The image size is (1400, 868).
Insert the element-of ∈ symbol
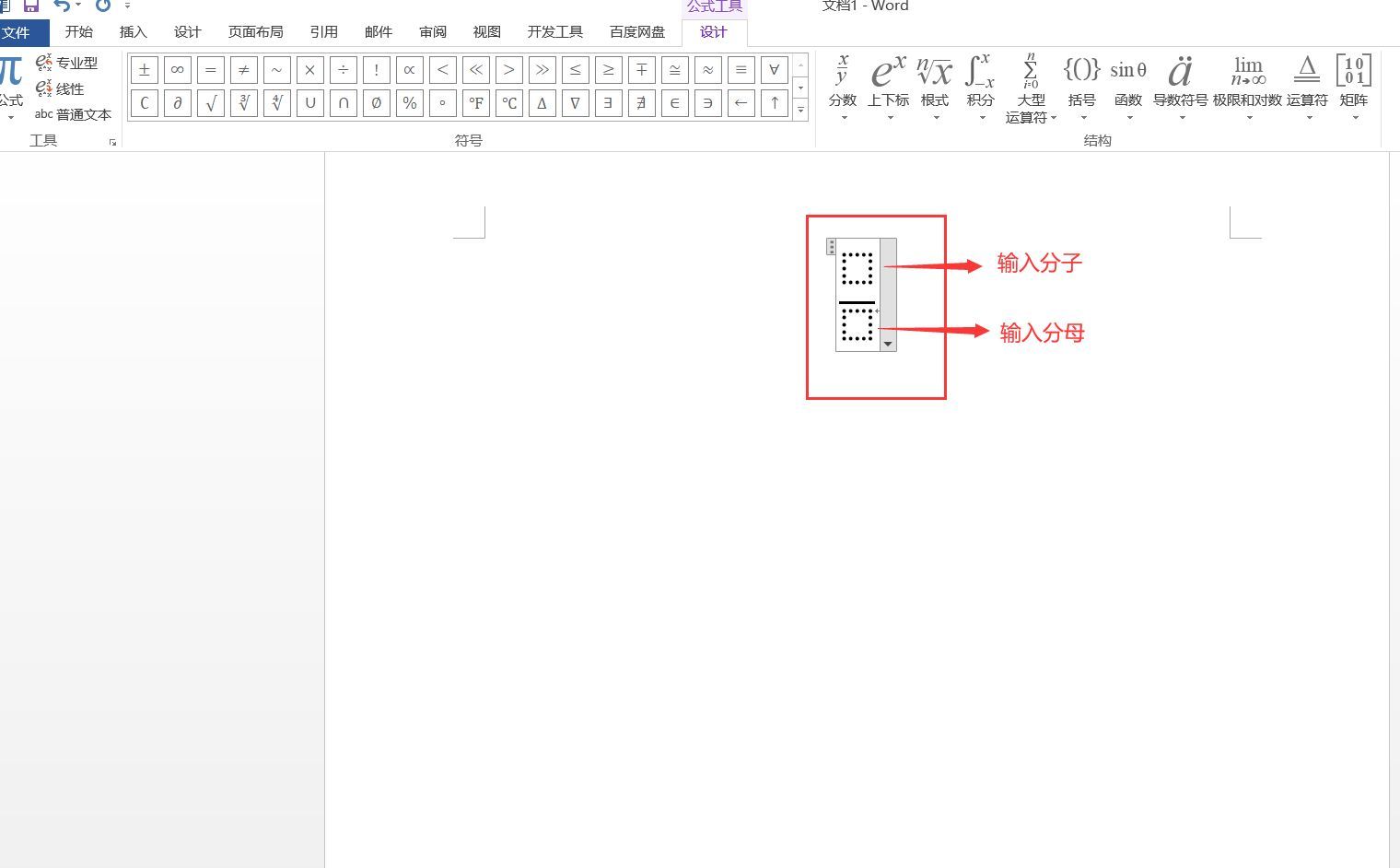pos(675,103)
